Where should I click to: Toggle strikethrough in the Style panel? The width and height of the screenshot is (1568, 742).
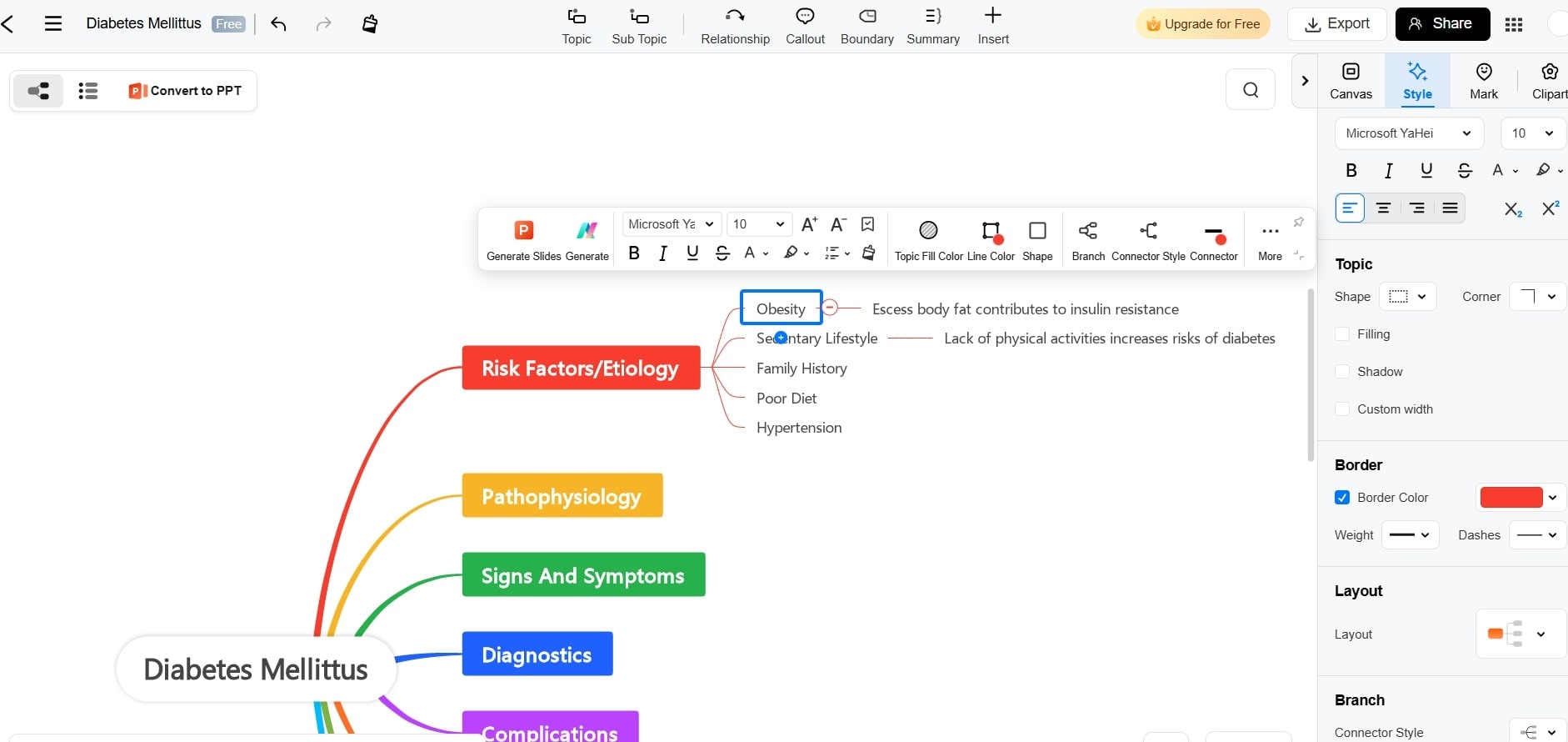1465,170
